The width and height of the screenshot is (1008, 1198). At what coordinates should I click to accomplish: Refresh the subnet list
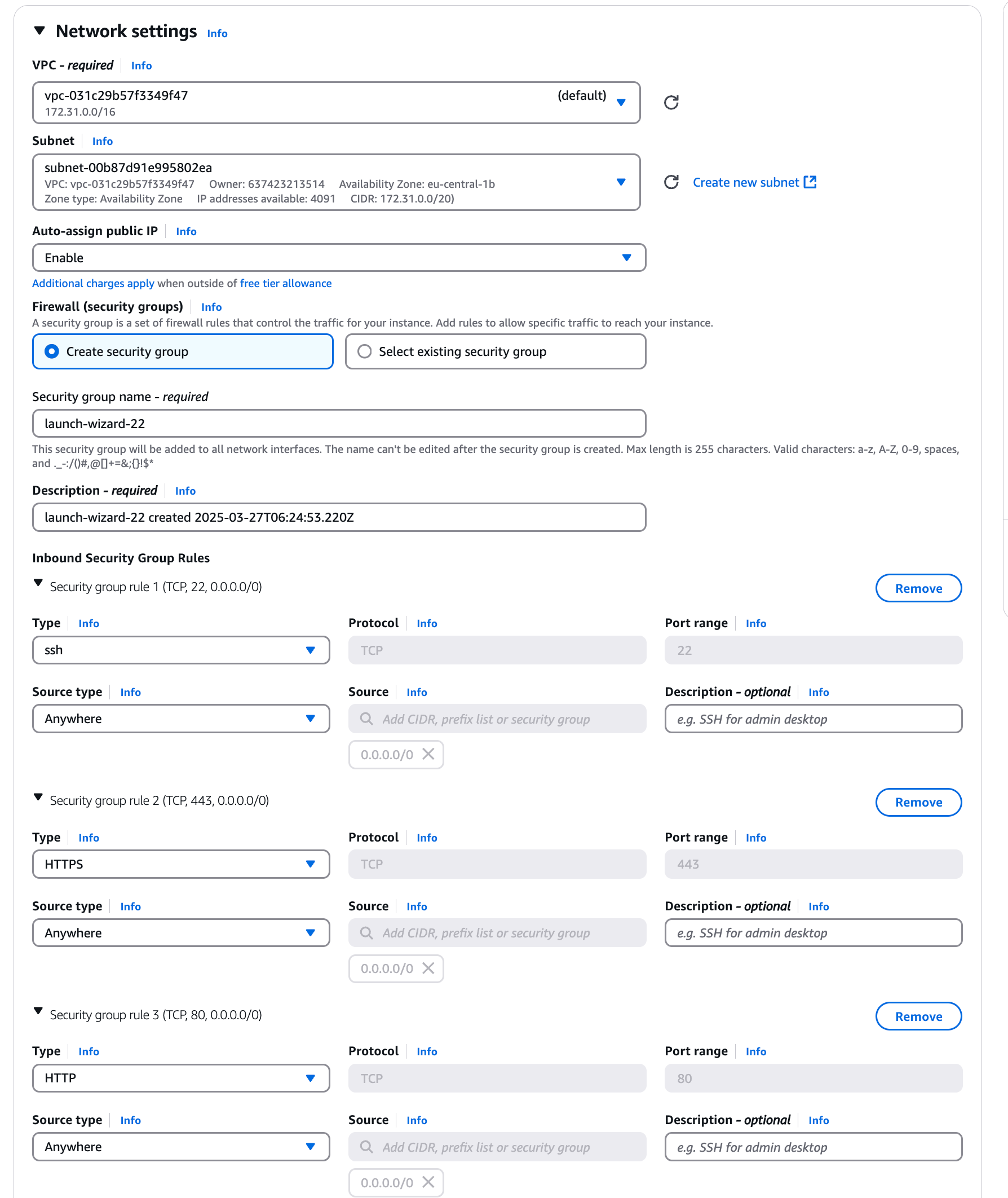pyautogui.click(x=672, y=182)
